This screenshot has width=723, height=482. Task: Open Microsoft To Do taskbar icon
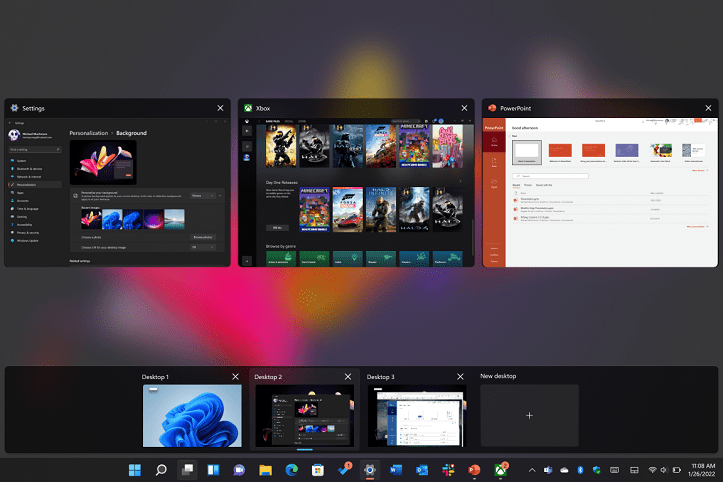(344, 470)
